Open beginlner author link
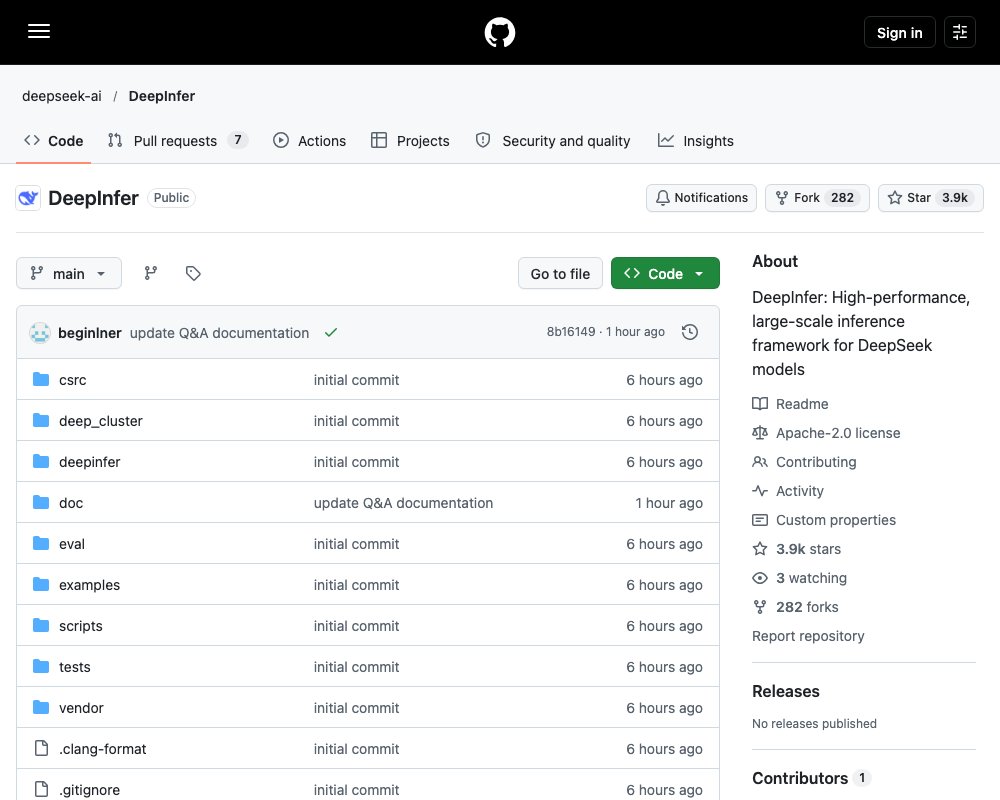The image size is (1000, 800). [x=90, y=332]
